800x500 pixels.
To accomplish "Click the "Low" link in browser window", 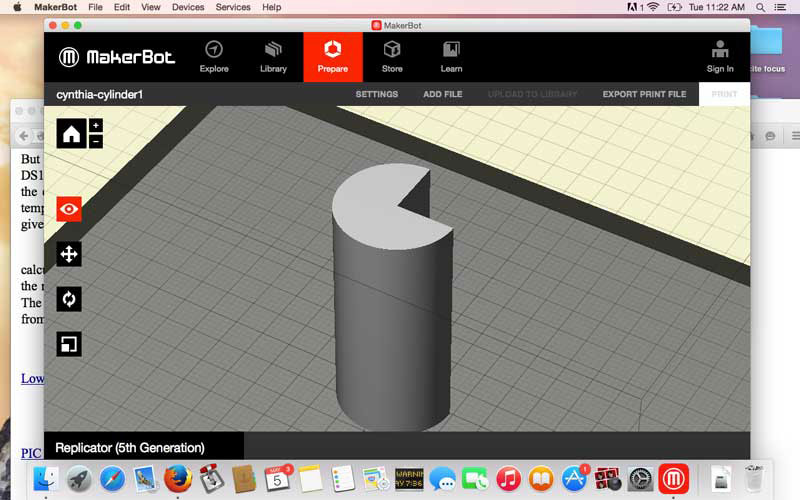I will [32, 379].
